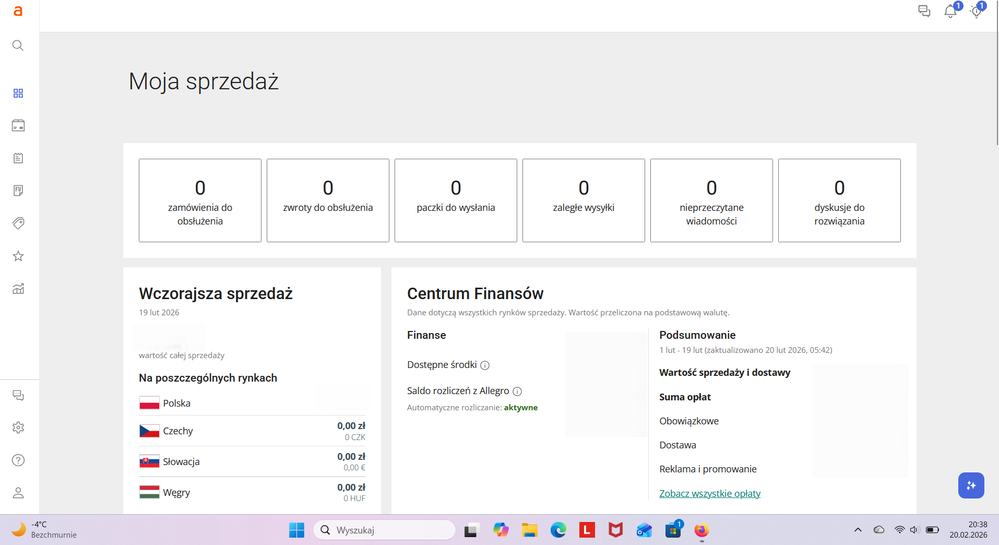Select the "paczki do wysłania" tile

(x=456, y=200)
